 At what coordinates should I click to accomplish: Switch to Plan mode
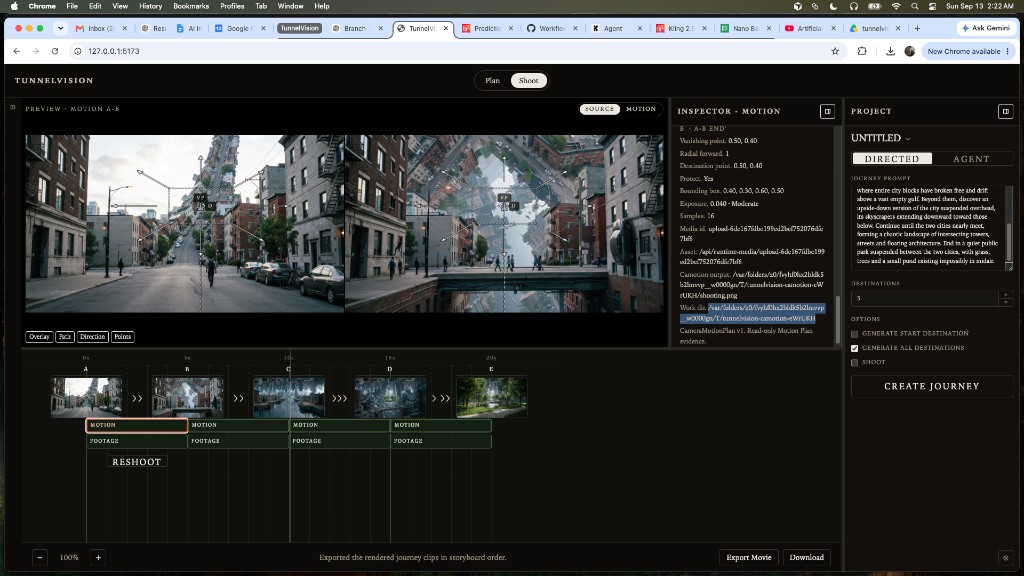(492, 80)
